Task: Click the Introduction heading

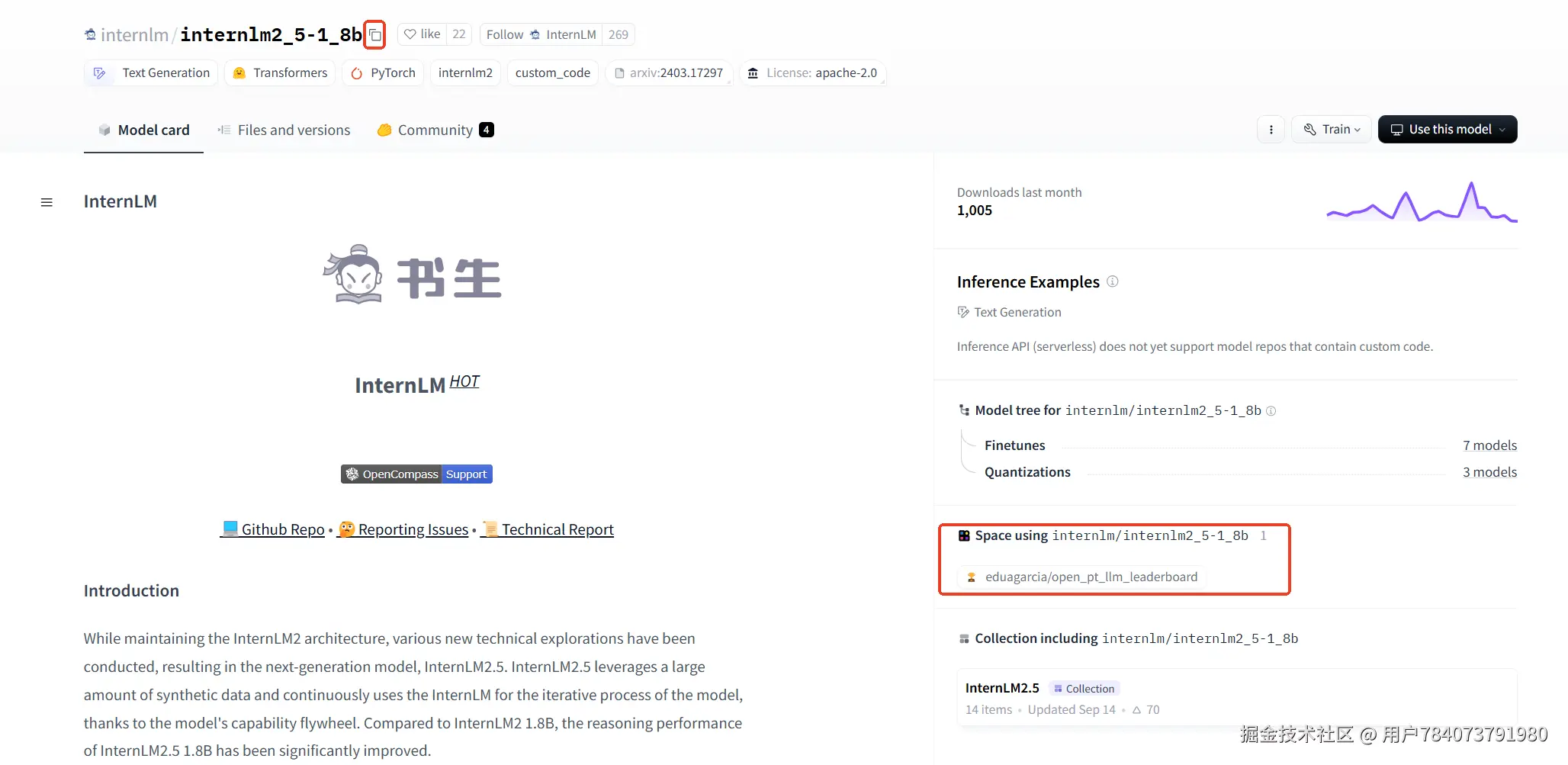Action: coord(131,591)
